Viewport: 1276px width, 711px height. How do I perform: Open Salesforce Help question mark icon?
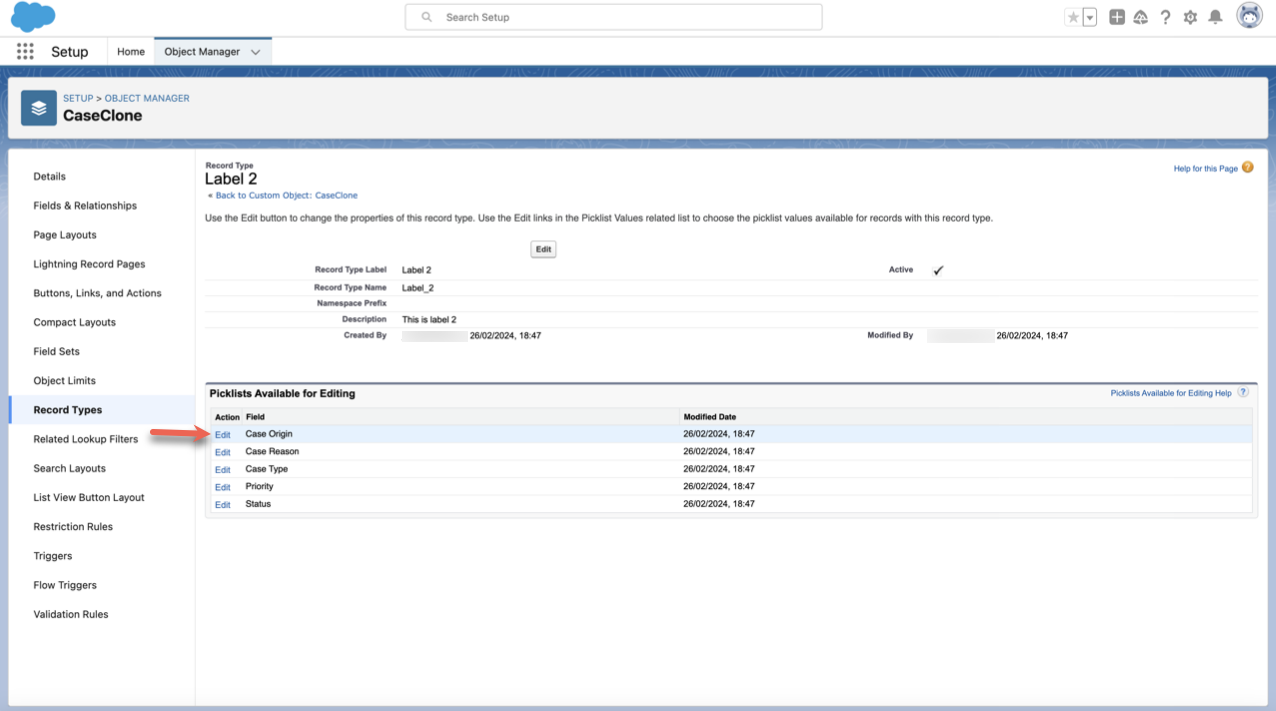(1165, 17)
